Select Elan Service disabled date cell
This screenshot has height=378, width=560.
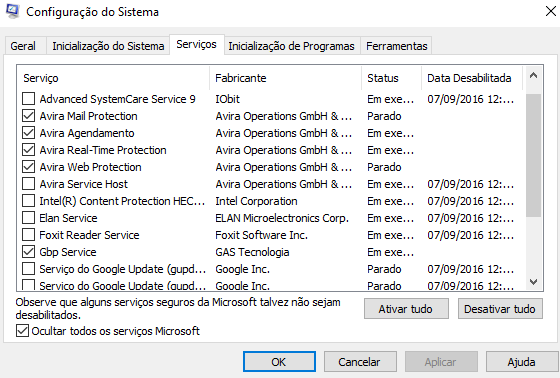click(x=471, y=218)
